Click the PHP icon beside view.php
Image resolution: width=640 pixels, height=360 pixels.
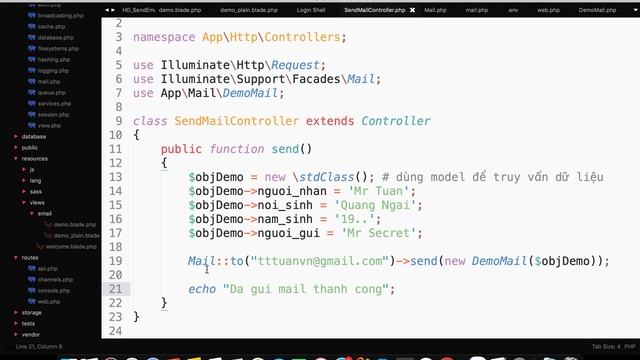31,126
